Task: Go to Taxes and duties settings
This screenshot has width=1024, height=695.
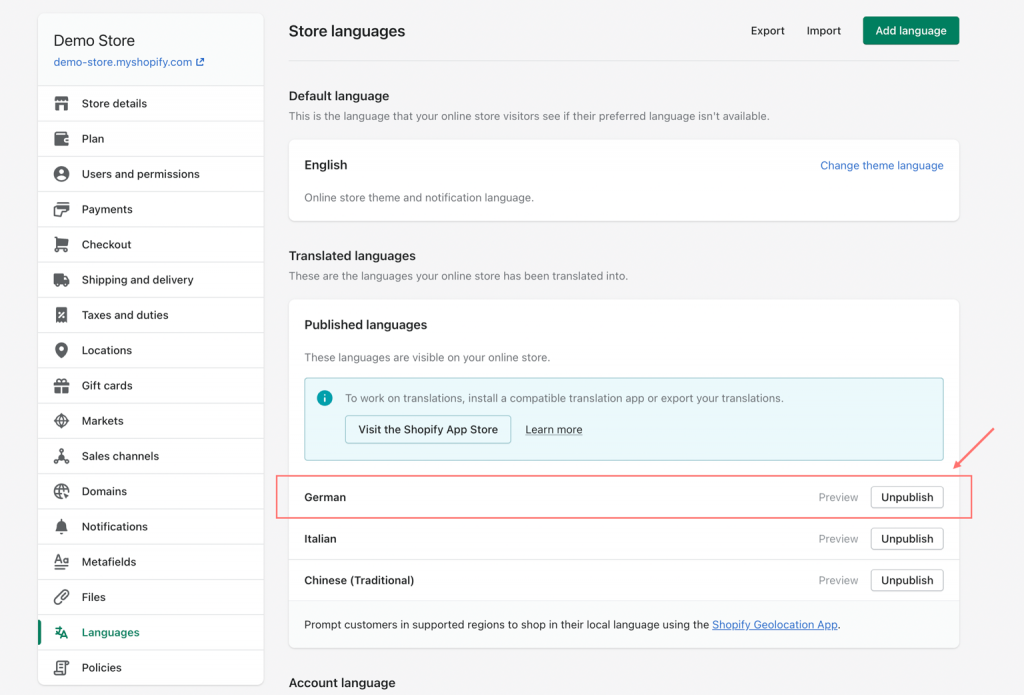Action: point(125,315)
